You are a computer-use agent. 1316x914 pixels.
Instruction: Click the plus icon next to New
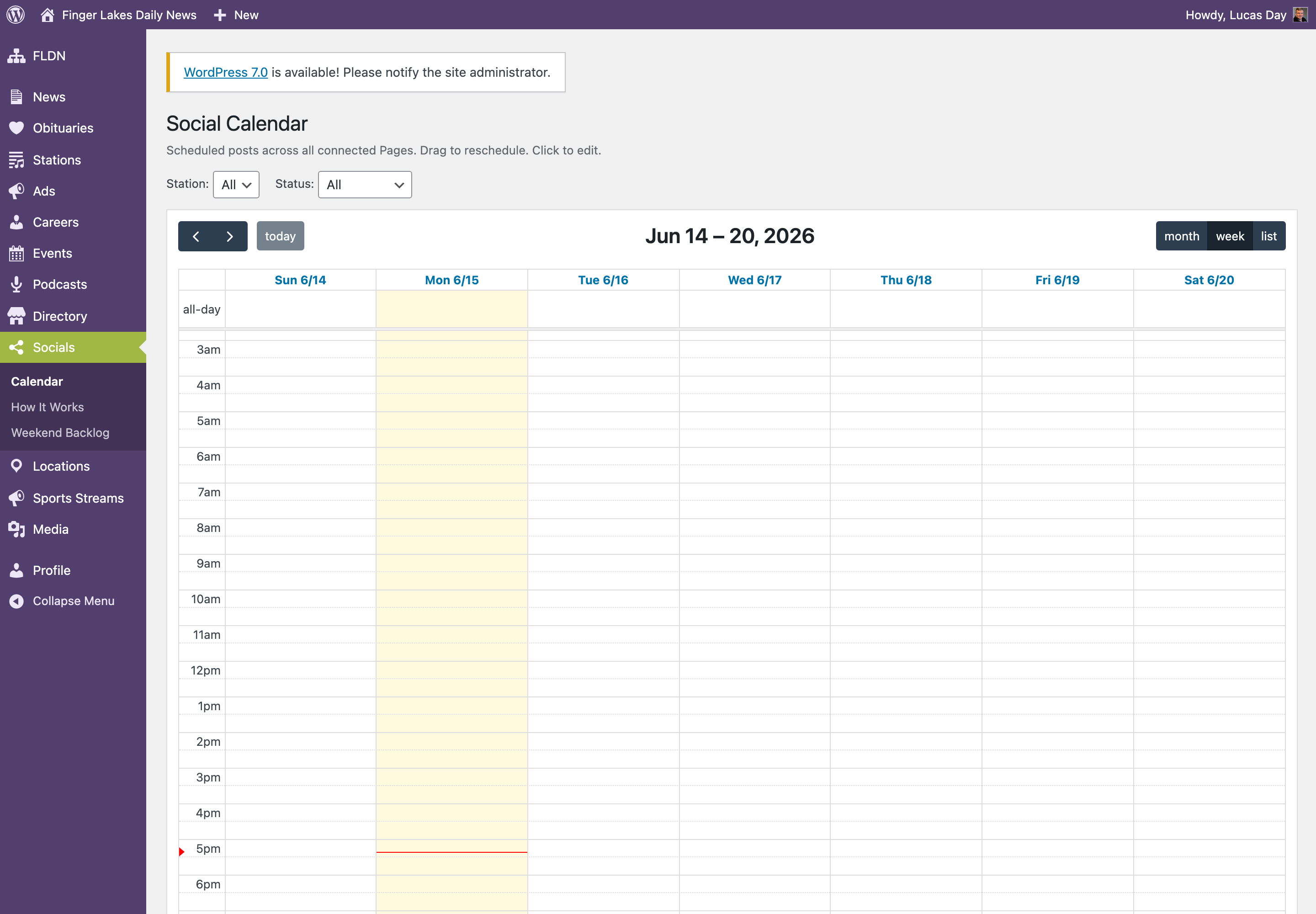coord(220,16)
